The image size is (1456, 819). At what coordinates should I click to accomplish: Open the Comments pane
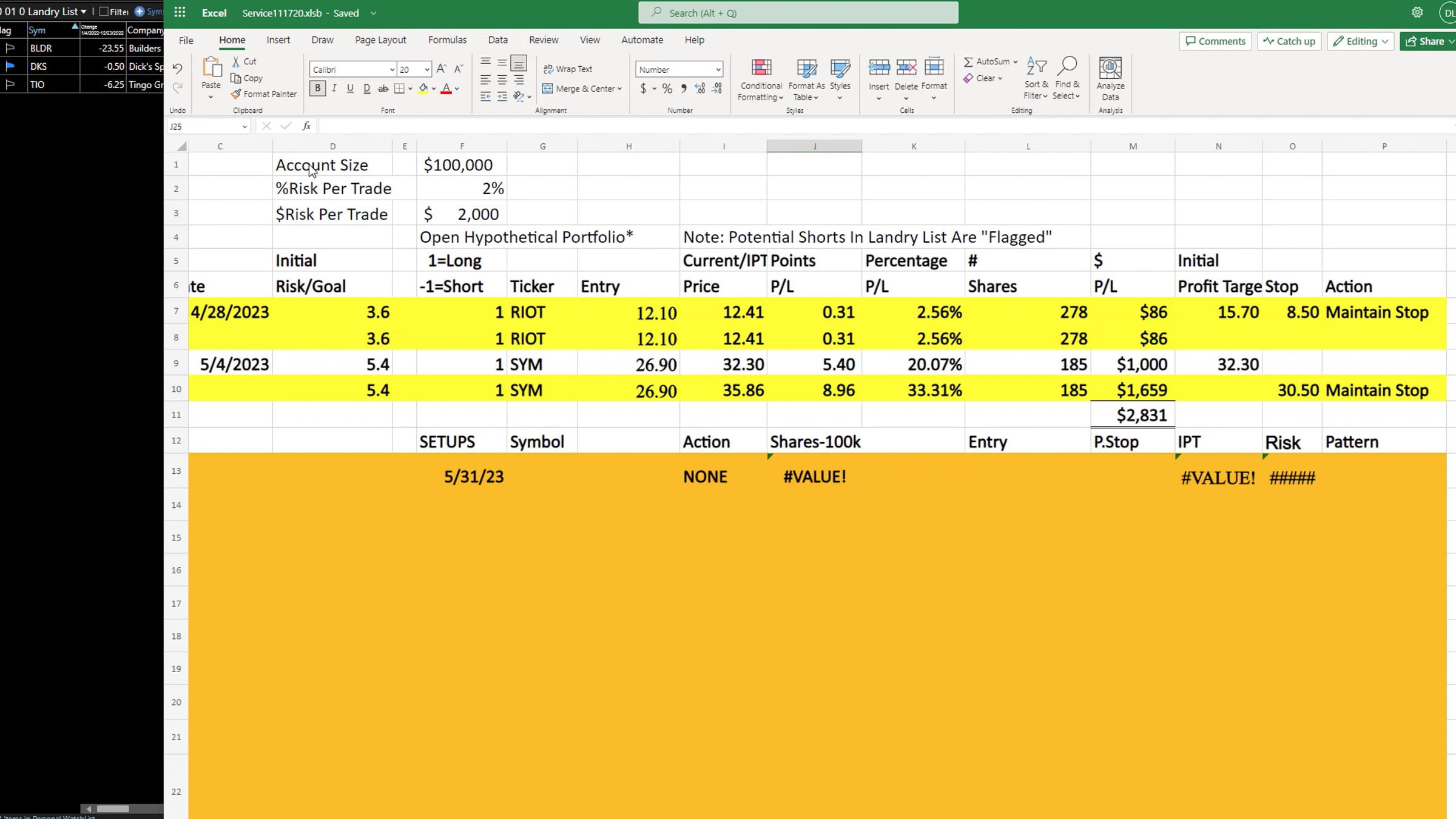point(1215,41)
